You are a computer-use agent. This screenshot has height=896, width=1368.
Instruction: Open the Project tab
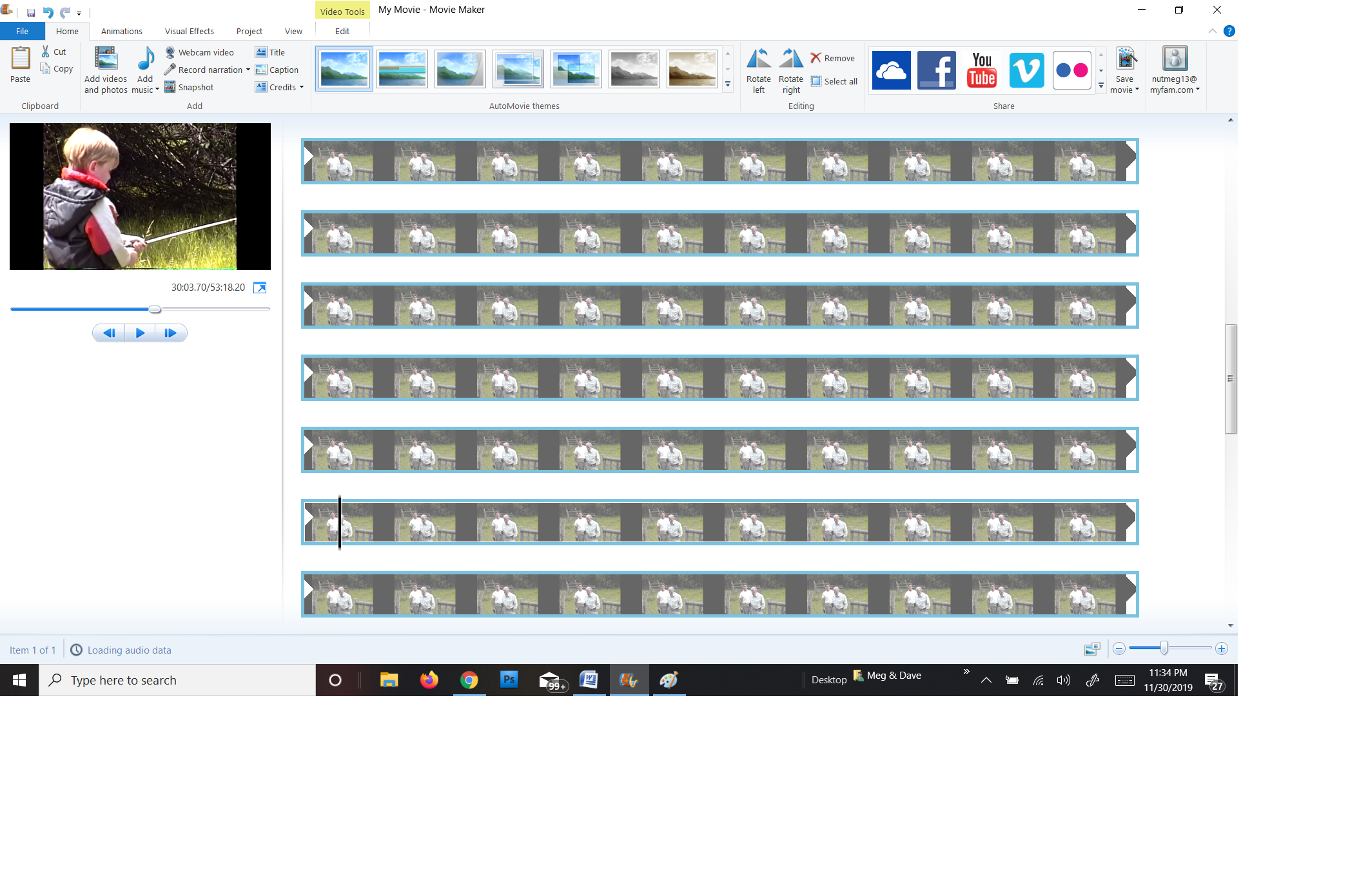tap(249, 31)
